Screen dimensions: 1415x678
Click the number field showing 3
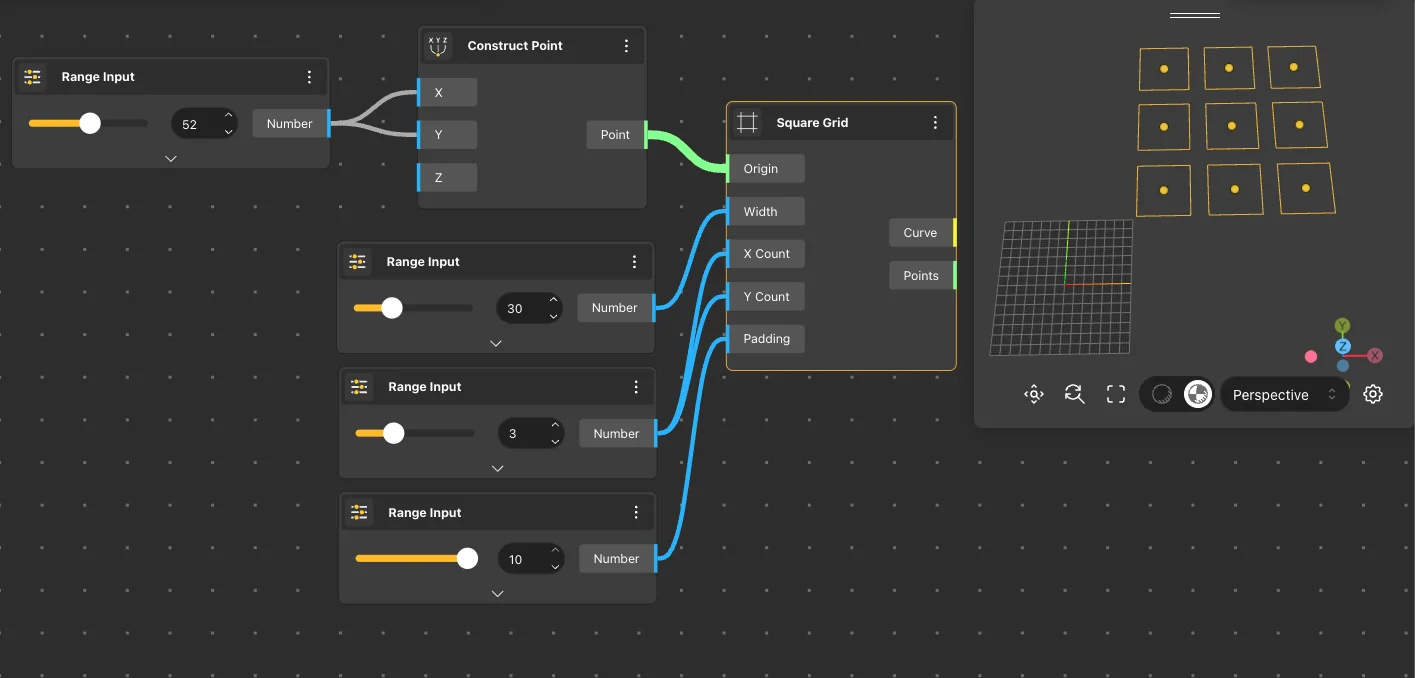click(x=520, y=434)
